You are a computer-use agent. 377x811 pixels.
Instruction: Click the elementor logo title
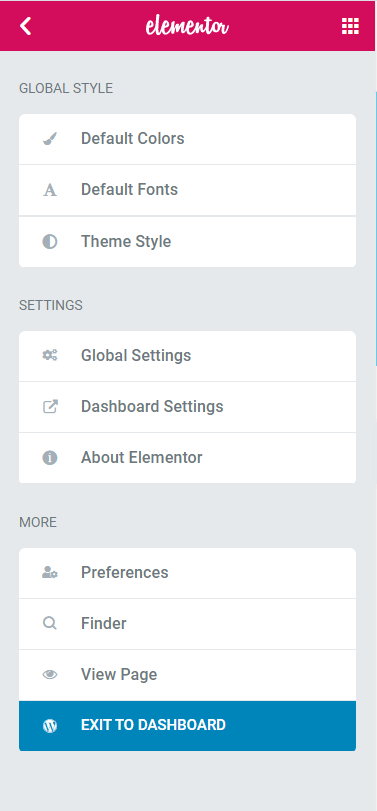pyautogui.click(x=187, y=26)
